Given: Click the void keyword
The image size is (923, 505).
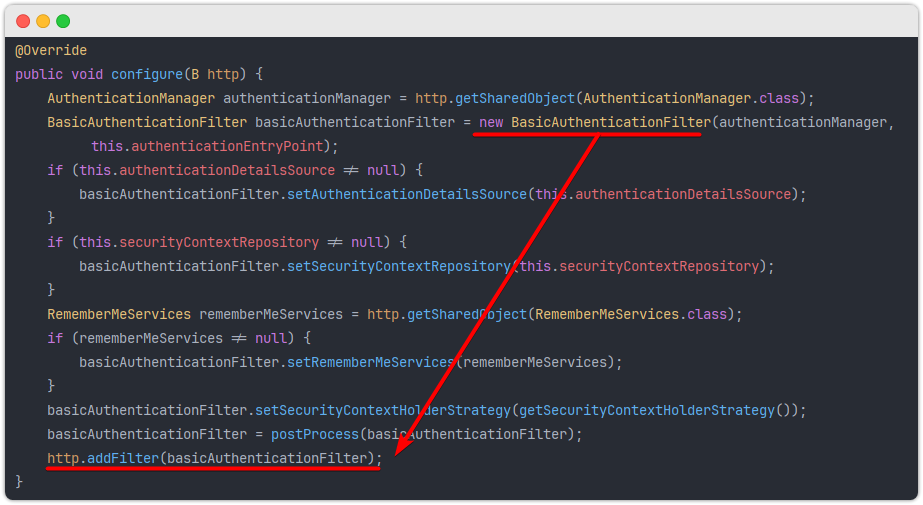Looking at the screenshot, I should click(x=87, y=75).
